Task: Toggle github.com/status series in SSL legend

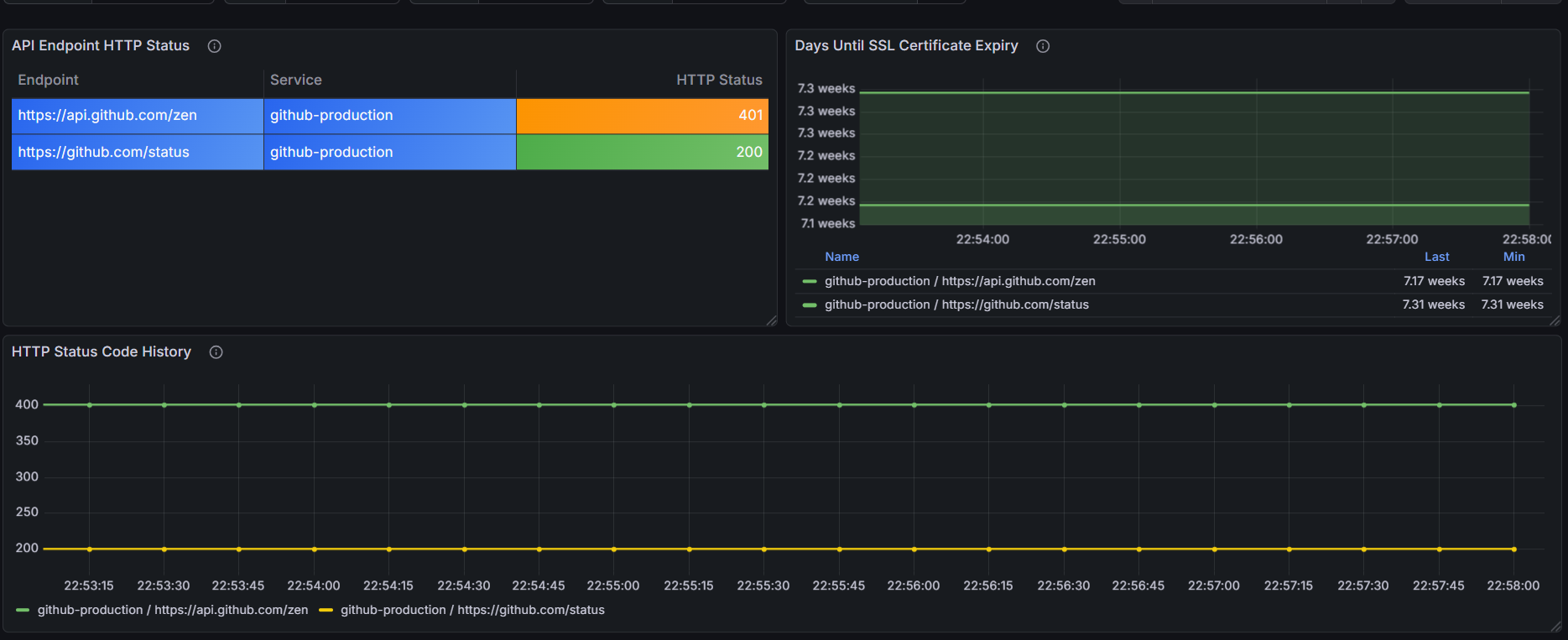Action: [x=956, y=304]
